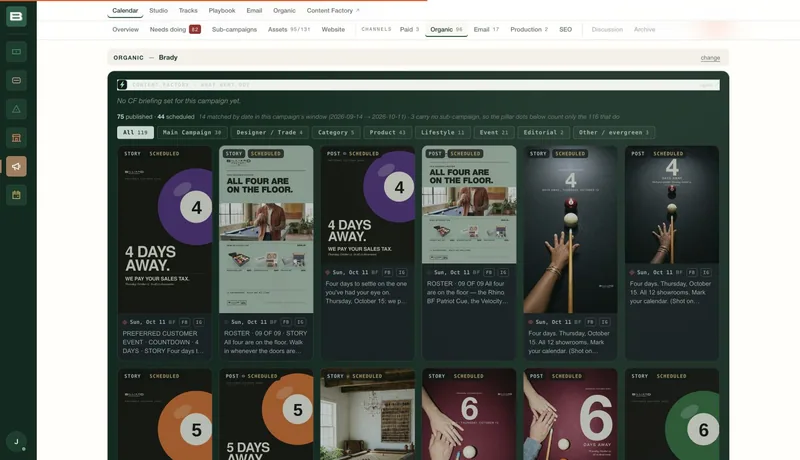This screenshot has width=800, height=460.
Task: Filter by Category 5
Action: (x=336, y=133)
